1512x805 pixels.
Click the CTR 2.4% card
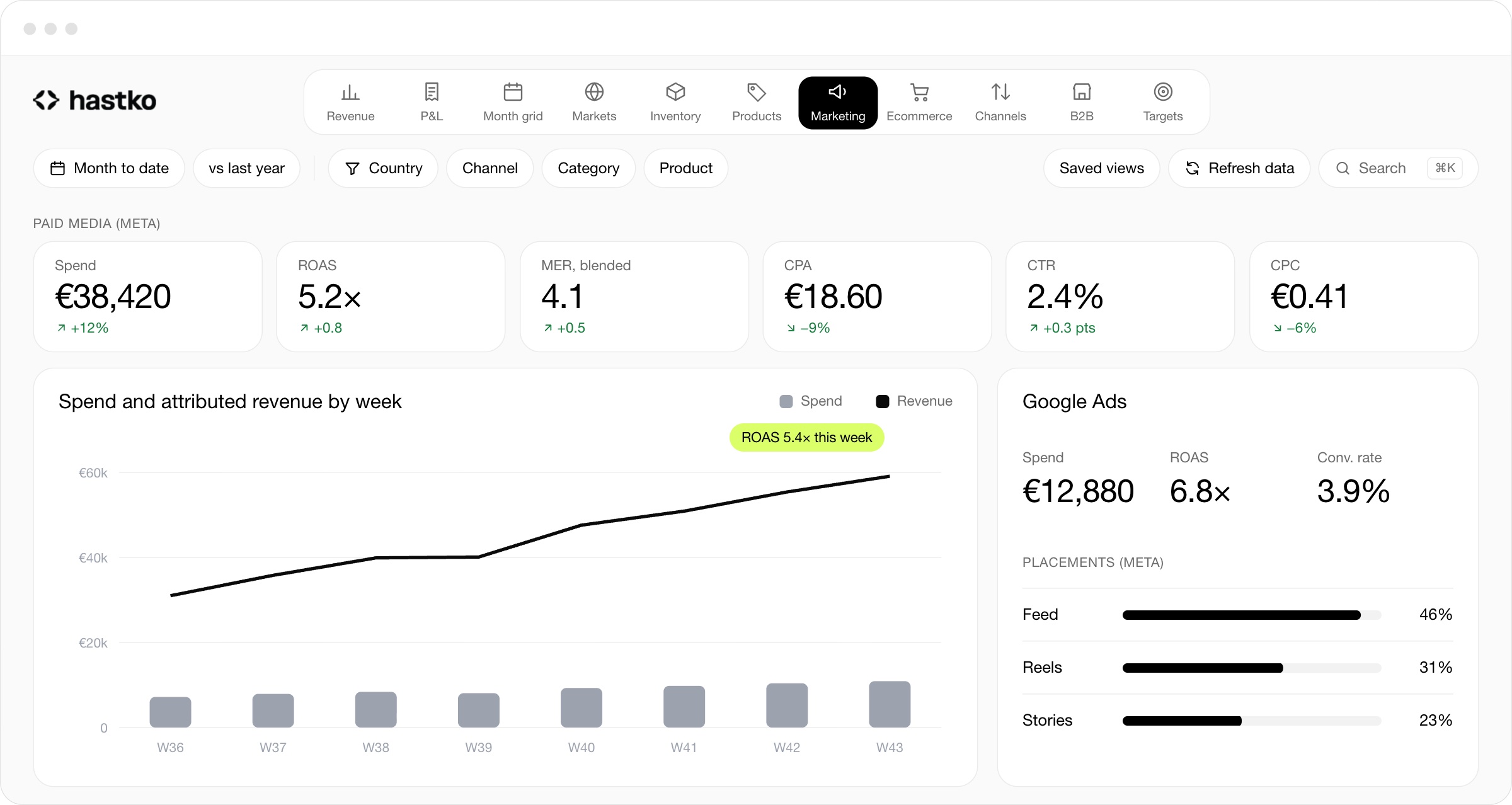(x=1120, y=297)
